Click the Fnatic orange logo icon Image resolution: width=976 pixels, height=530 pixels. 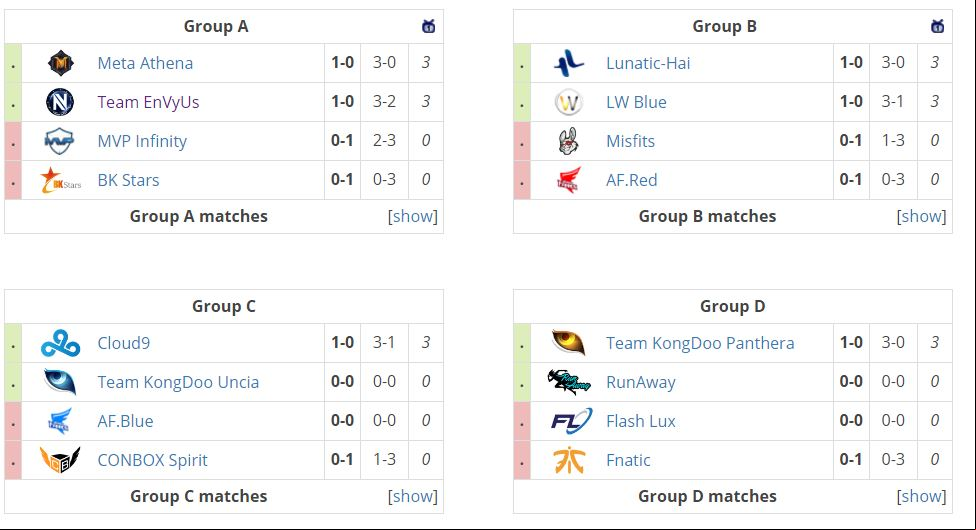click(569, 460)
